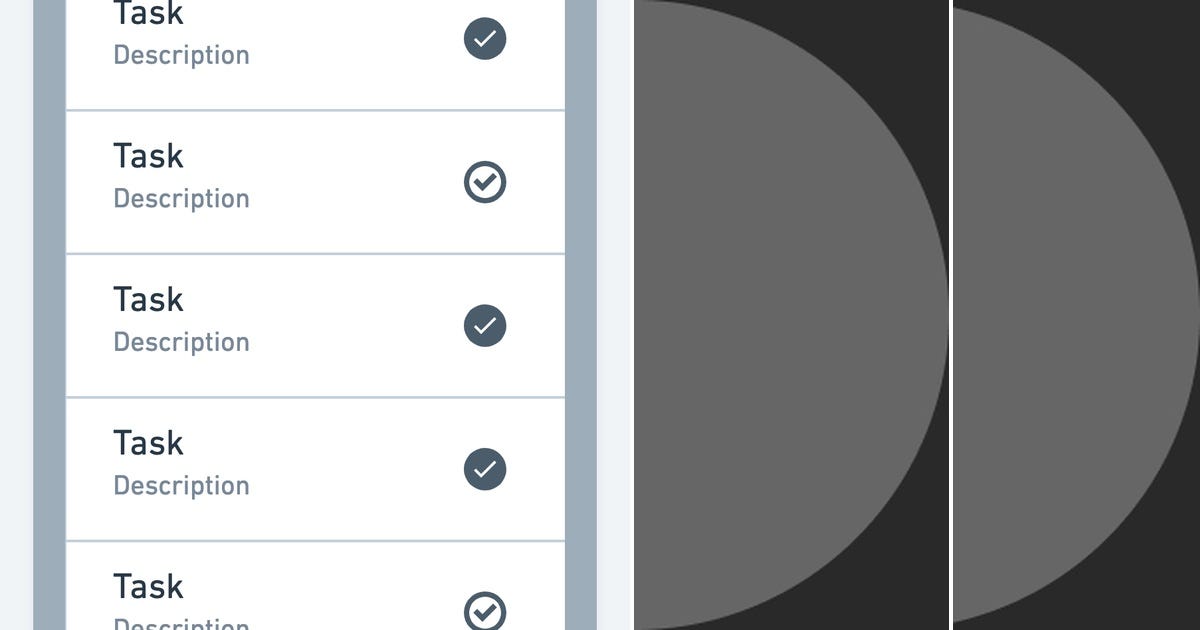Image resolution: width=1200 pixels, height=630 pixels.
Task: Click the Task title in the fourth row
Action: (148, 442)
